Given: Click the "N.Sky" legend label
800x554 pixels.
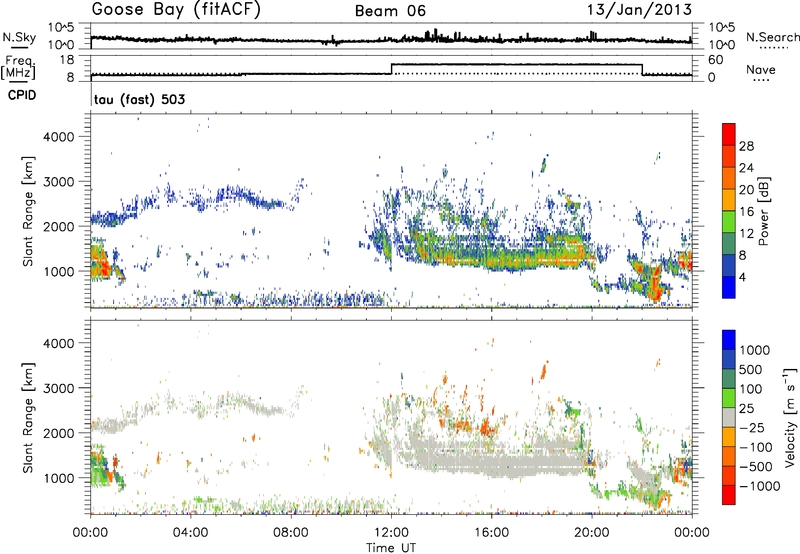Looking at the screenshot, I should click(19, 37).
